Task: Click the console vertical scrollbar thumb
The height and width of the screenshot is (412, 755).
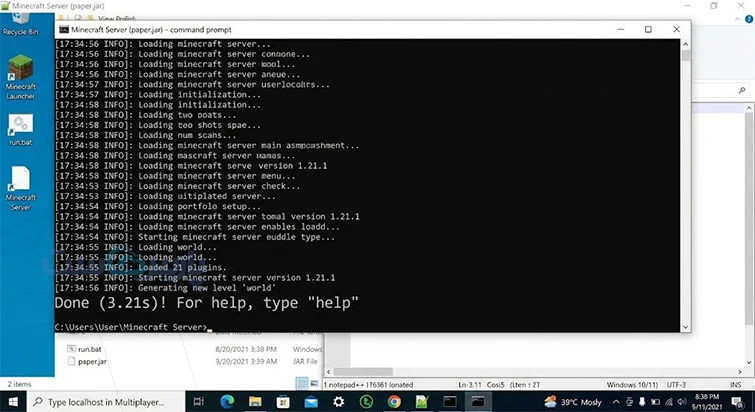Action: coord(686,55)
